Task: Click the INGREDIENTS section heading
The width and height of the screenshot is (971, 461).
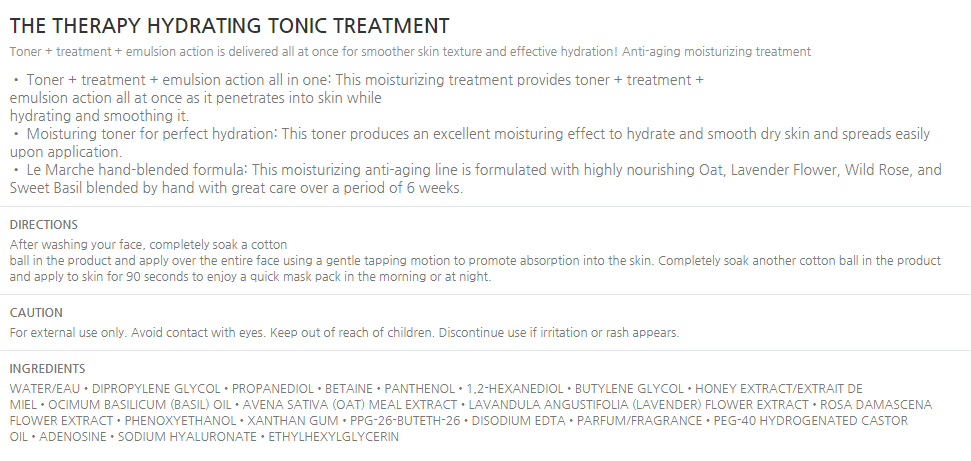Action: pos(47,369)
